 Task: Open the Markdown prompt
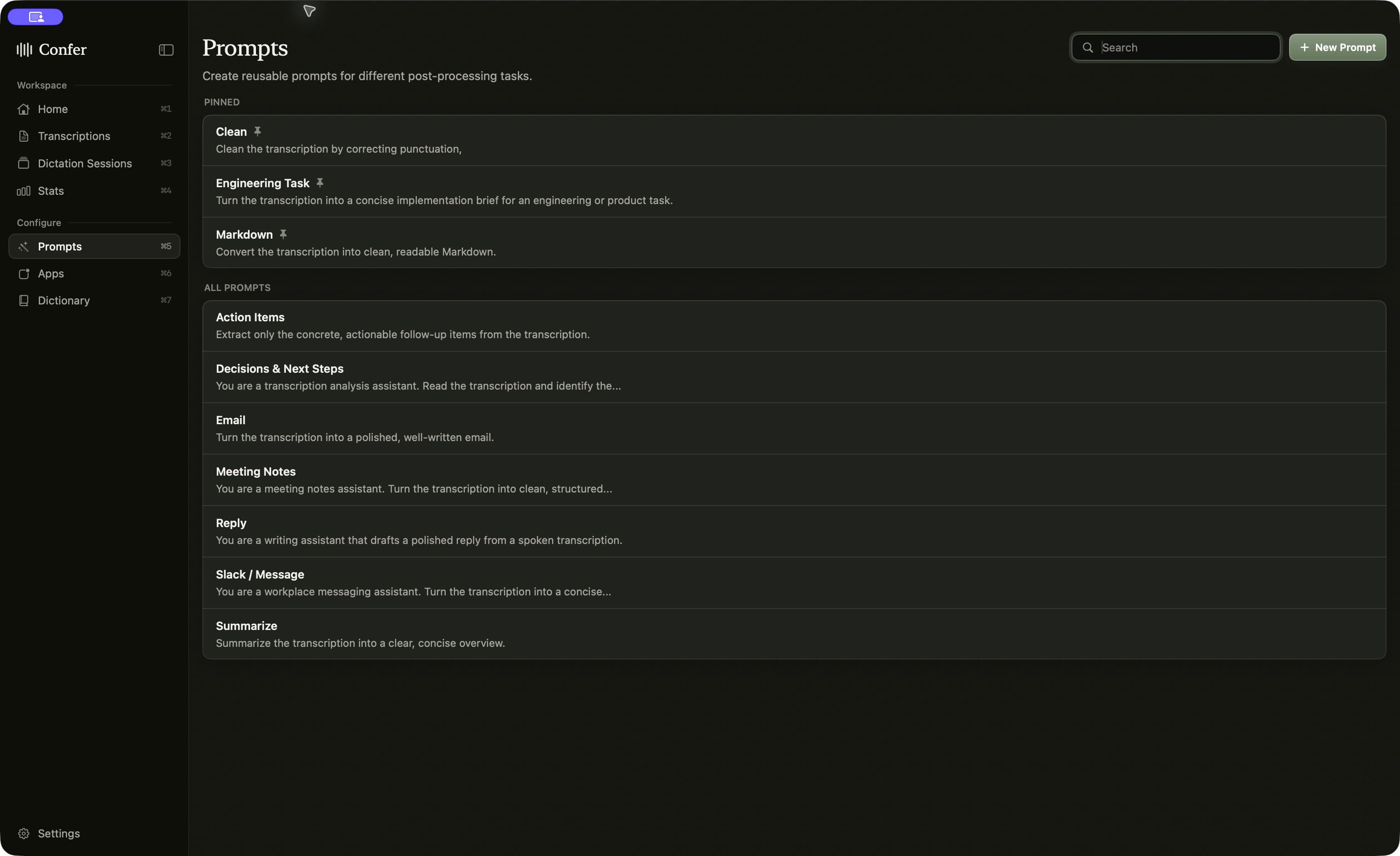tap(794, 243)
